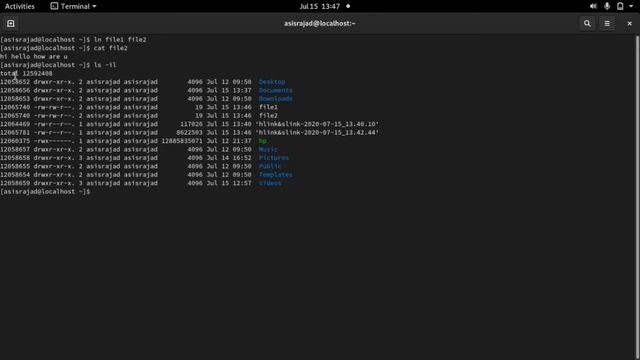Open the terminal search icon
Screen dimensions: 640x360
coord(587,24)
